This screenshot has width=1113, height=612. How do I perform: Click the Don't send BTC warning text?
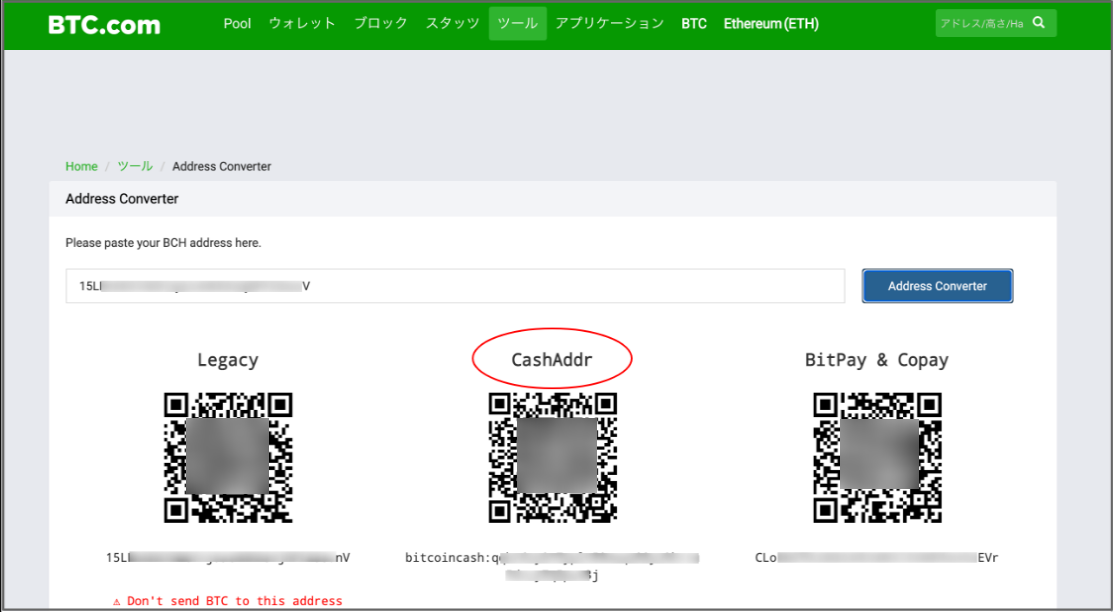pyautogui.click(x=228, y=601)
